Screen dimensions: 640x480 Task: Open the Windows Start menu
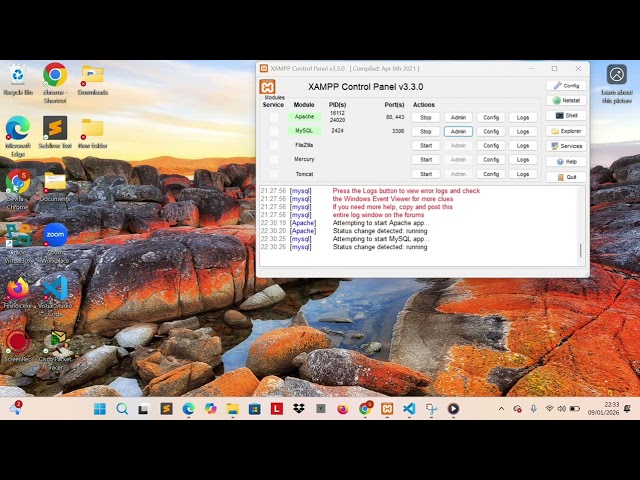[100, 409]
